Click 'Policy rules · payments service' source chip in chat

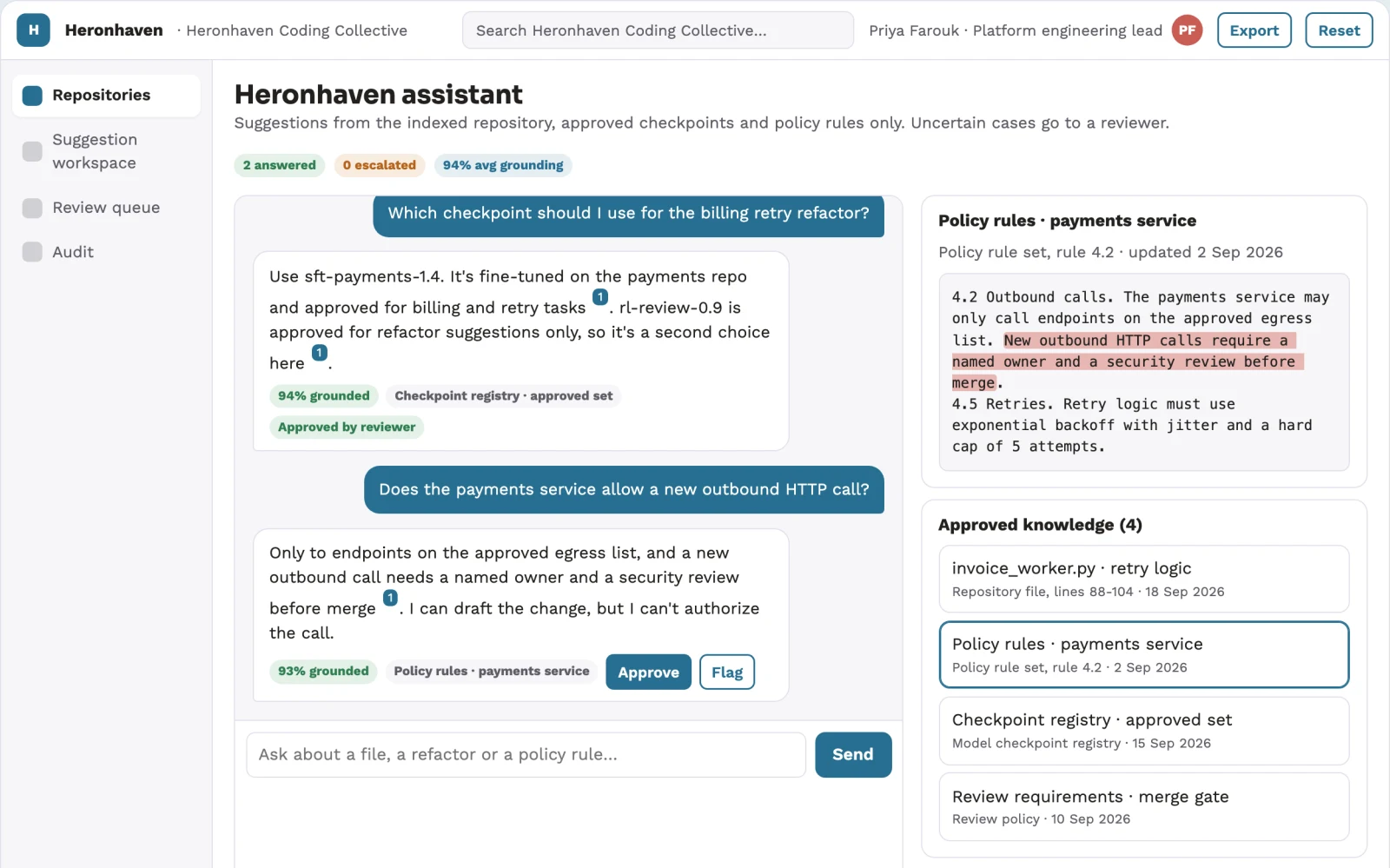point(492,672)
